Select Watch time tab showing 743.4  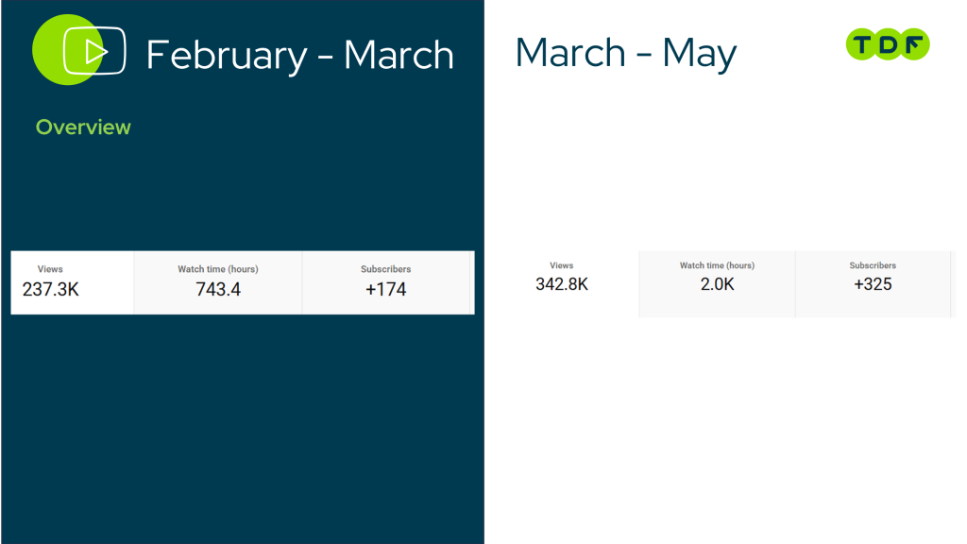(x=218, y=282)
